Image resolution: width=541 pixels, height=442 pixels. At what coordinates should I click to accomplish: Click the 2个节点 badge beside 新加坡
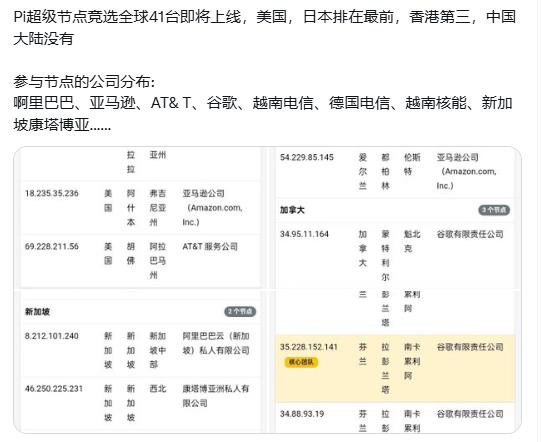click(240, 312)
